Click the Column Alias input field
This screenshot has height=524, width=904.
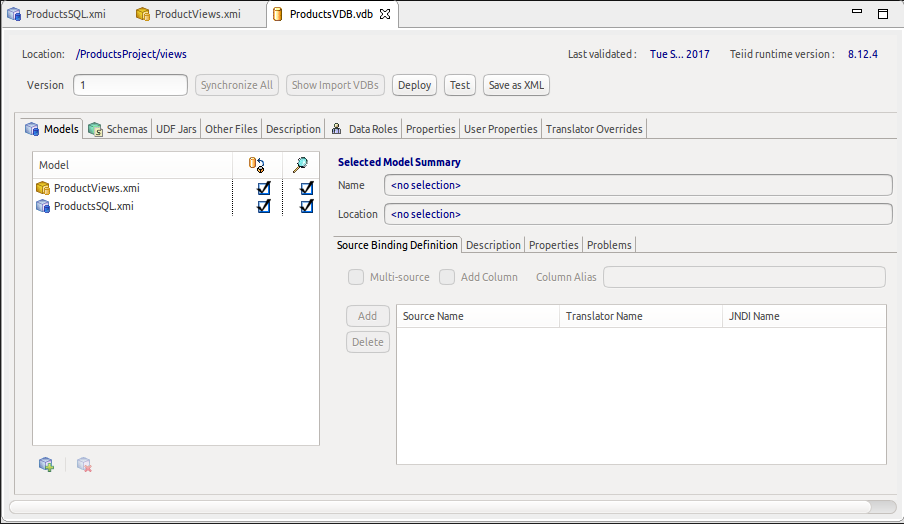(744, 277)
